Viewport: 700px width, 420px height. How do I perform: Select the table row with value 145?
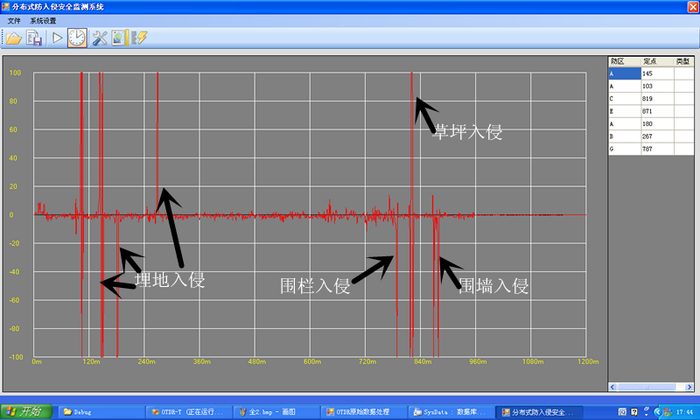tap(651, 74)
